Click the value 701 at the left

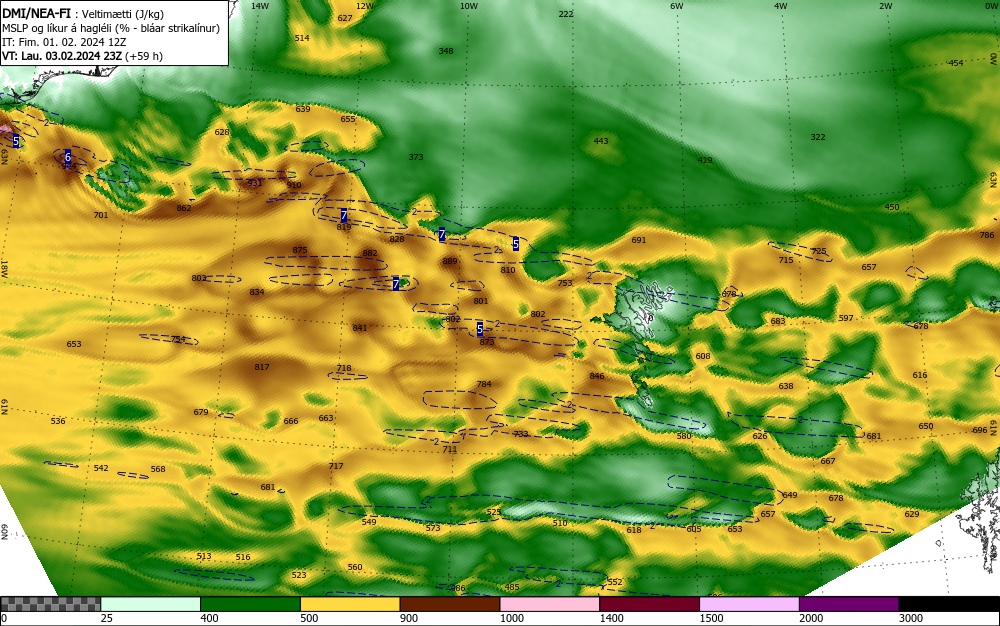pyautogui.click(x=101, y=215)
